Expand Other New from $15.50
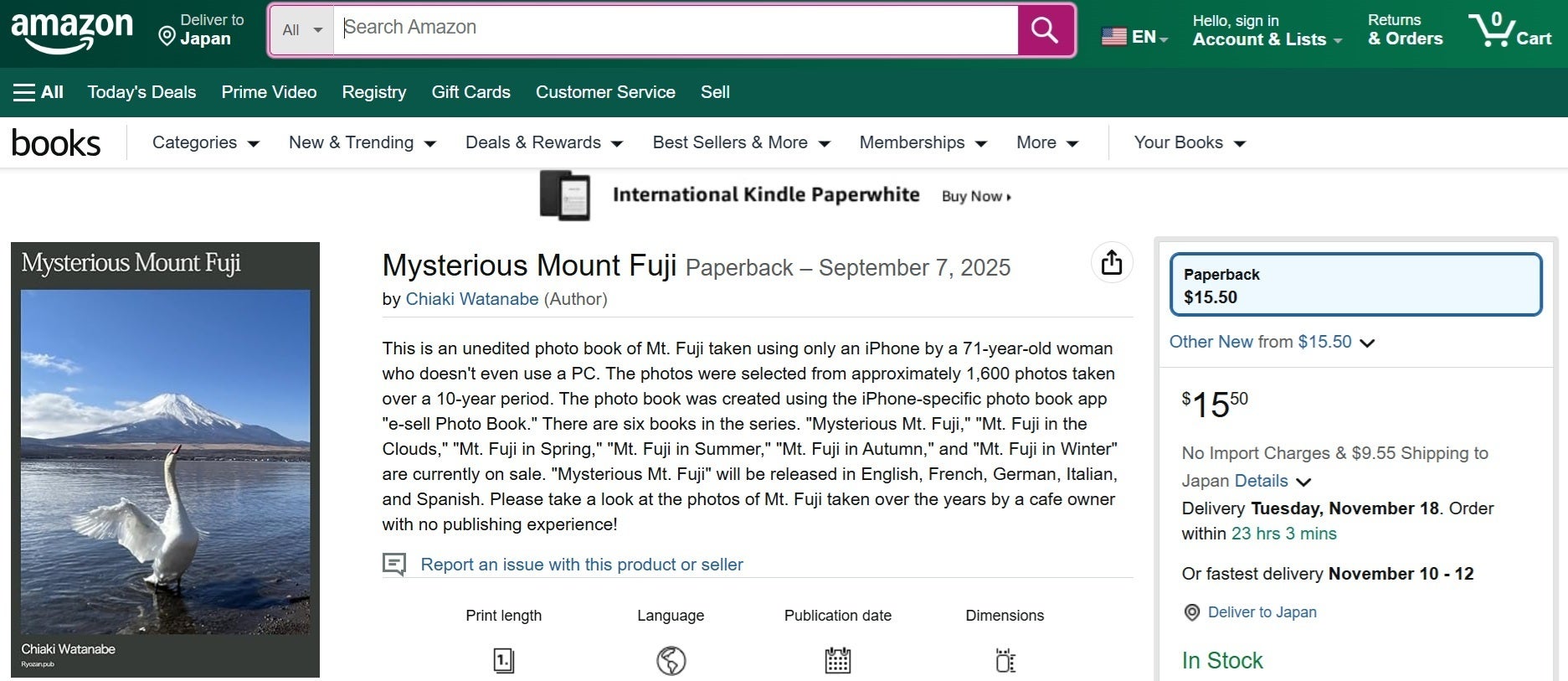 (1366, 343)
